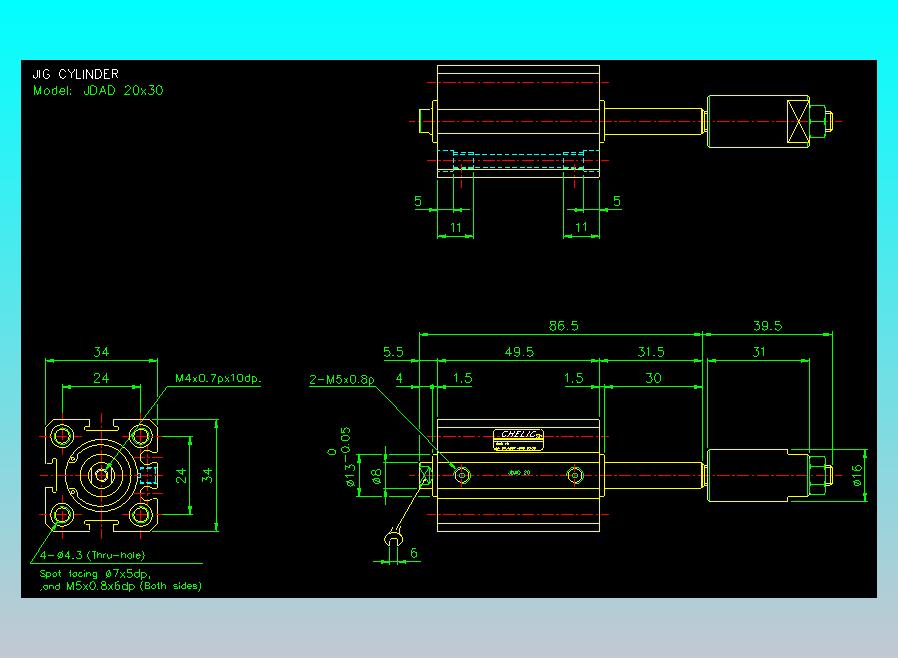Click the JIG CYLINDER title text
Image resolution: width=898 pixels, height=658 pixels.
pos(76,74)
